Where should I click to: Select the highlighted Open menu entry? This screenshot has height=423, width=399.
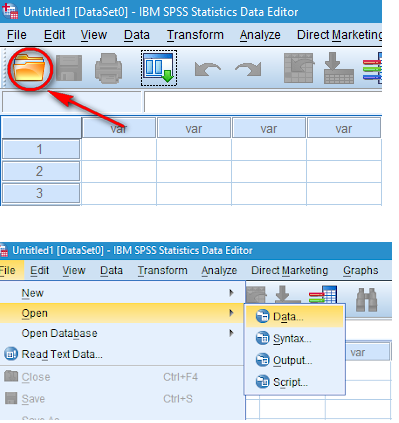coord(122,313)
